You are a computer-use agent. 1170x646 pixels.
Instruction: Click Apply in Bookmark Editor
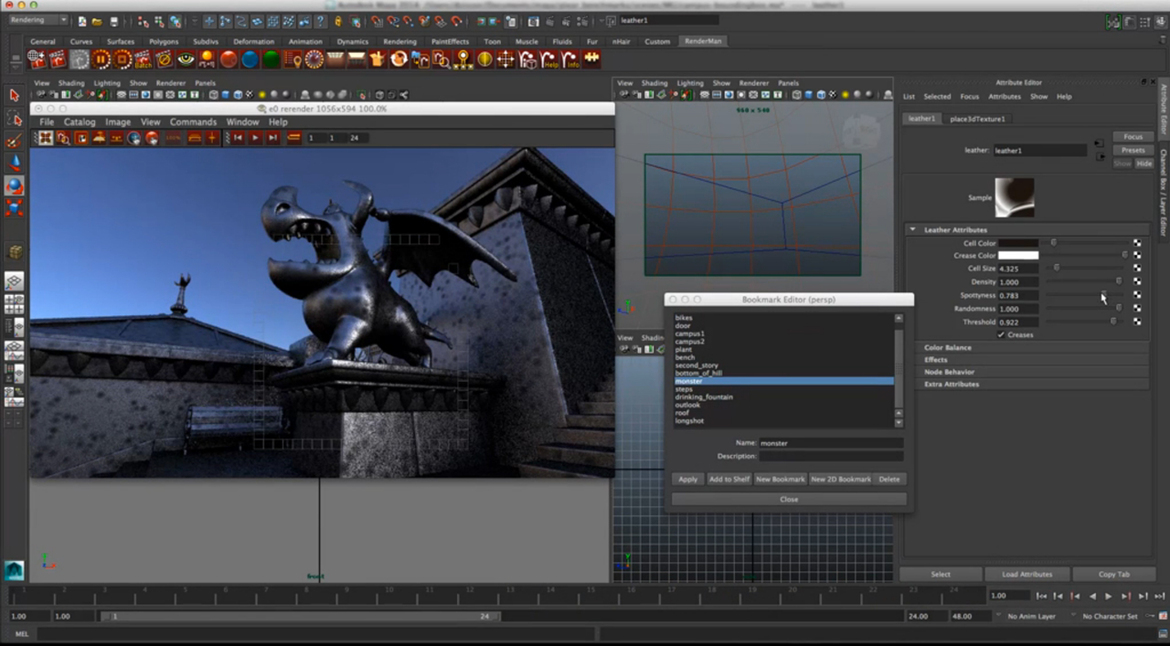pyautogui.click(x=688, y=479)
